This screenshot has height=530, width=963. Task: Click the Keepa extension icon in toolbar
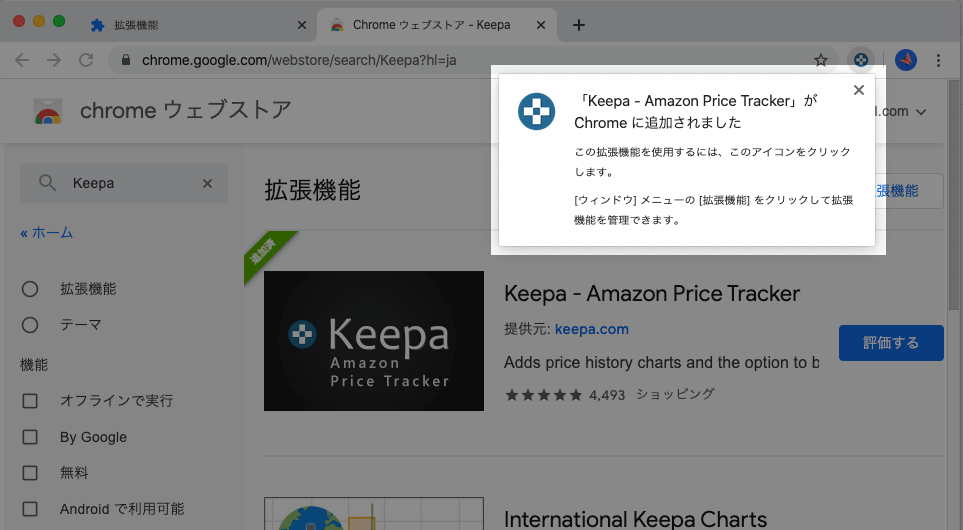(858, 60)
